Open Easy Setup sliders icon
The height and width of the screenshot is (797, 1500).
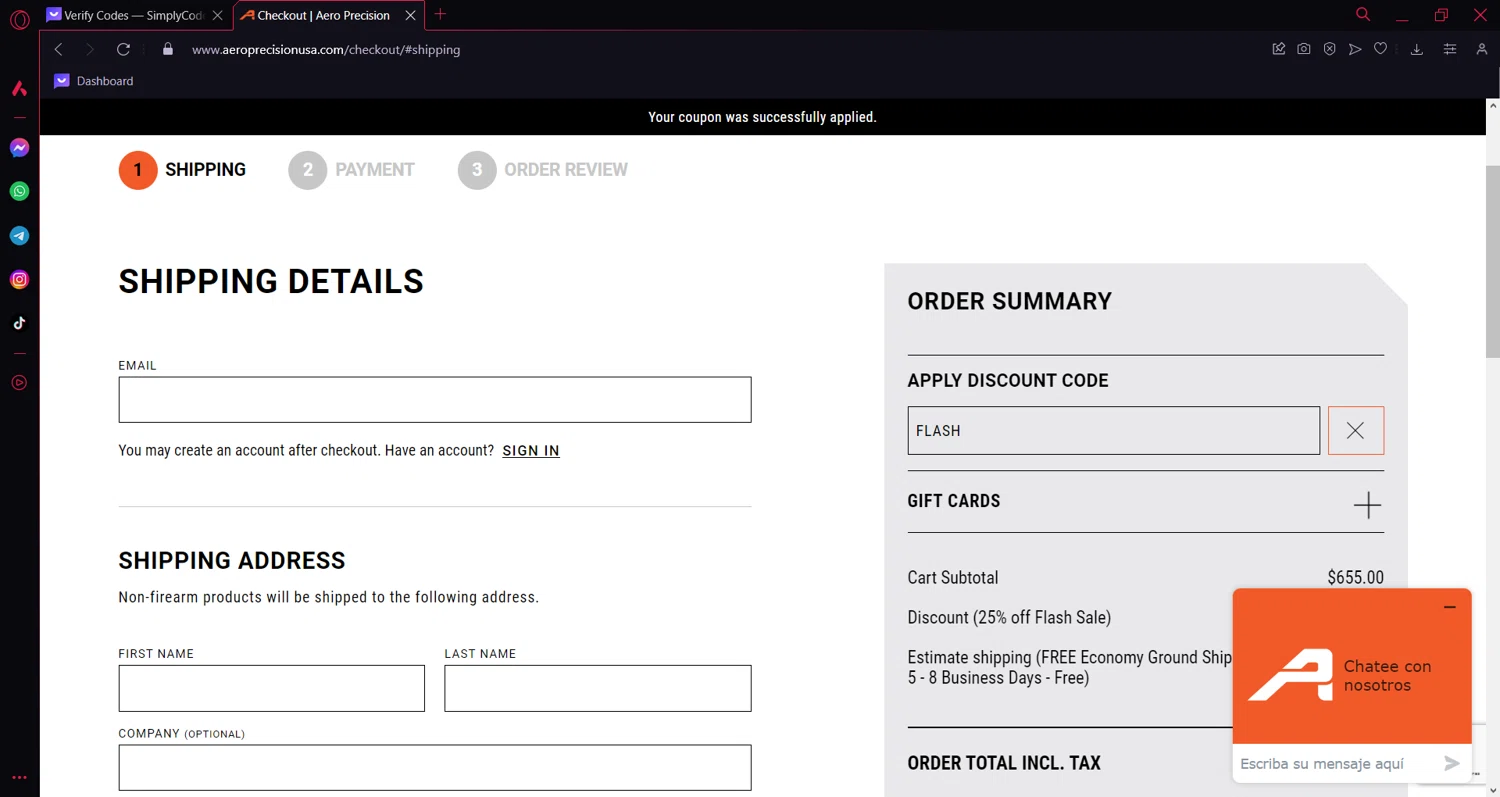[1450, 49]
